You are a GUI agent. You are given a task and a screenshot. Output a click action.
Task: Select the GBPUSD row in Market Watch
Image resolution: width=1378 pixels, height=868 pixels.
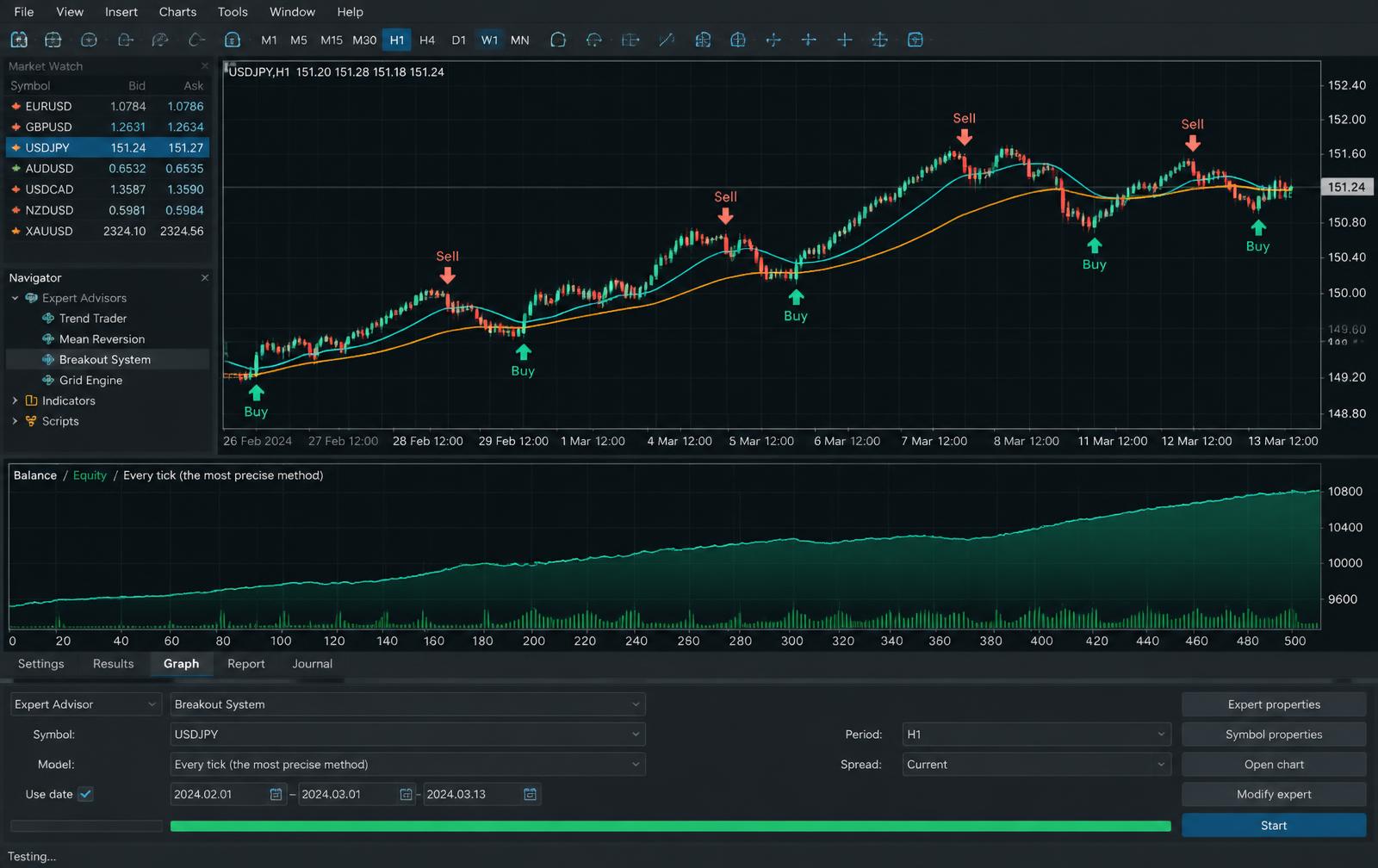coord(108,127)
